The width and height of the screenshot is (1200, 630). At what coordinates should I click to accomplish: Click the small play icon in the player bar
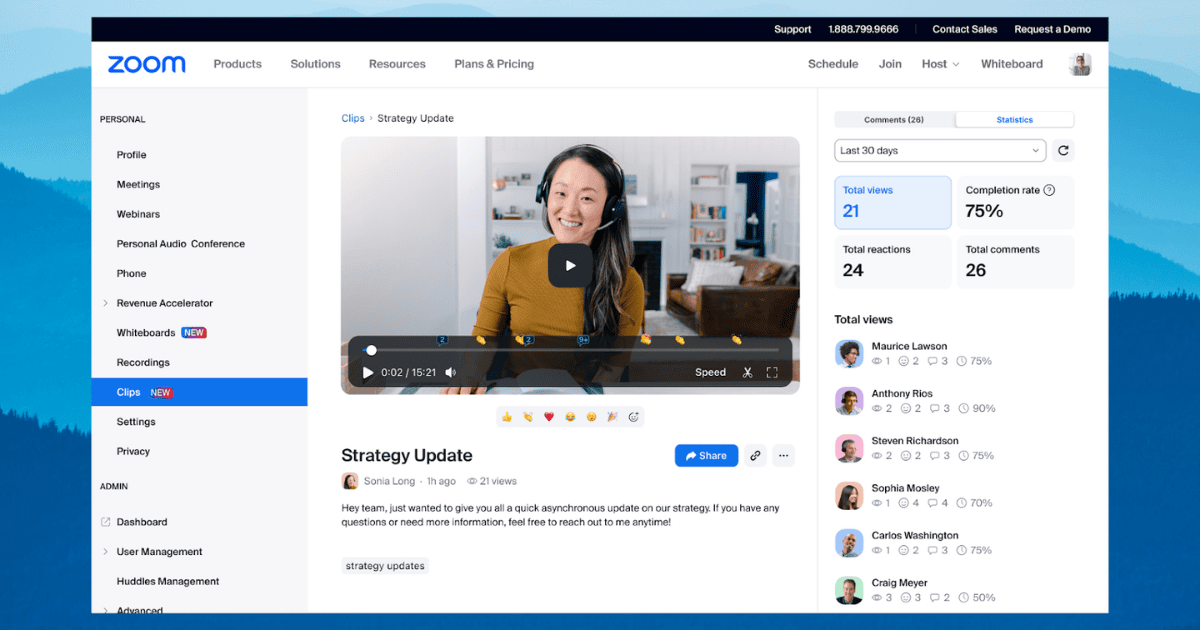click(368, 373)
